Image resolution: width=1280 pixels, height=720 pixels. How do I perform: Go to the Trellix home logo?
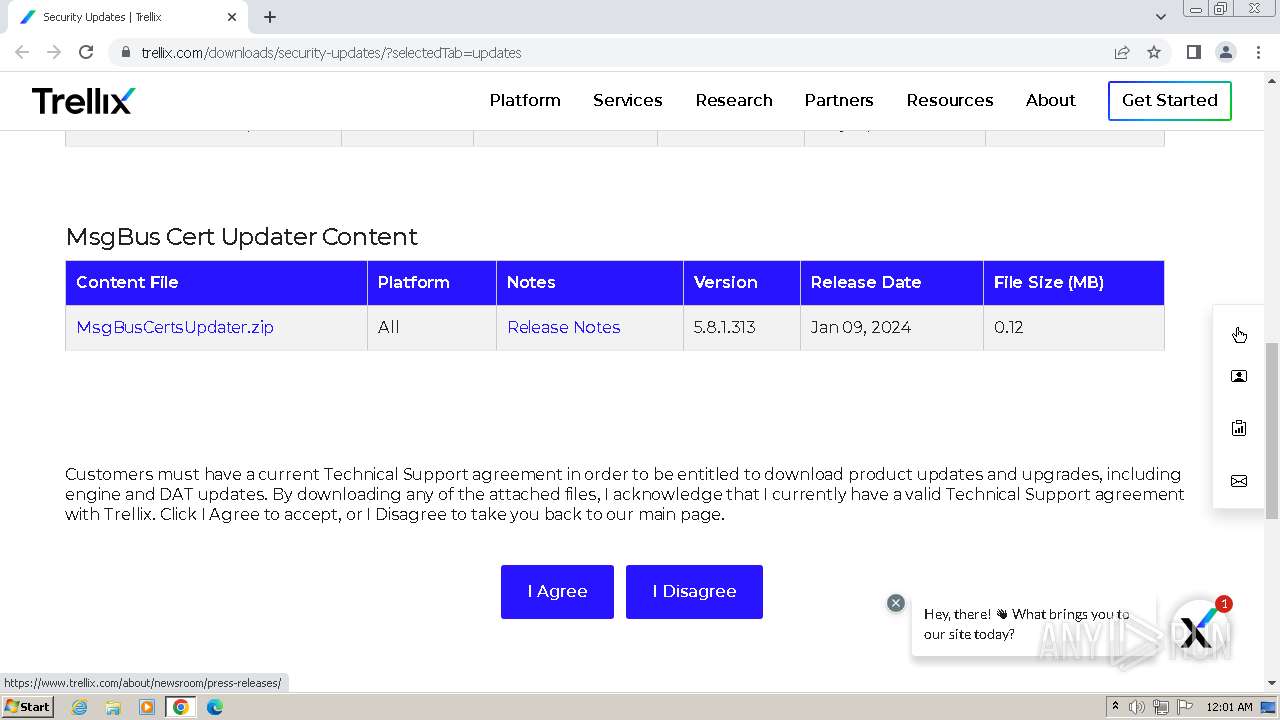point(83,100)
